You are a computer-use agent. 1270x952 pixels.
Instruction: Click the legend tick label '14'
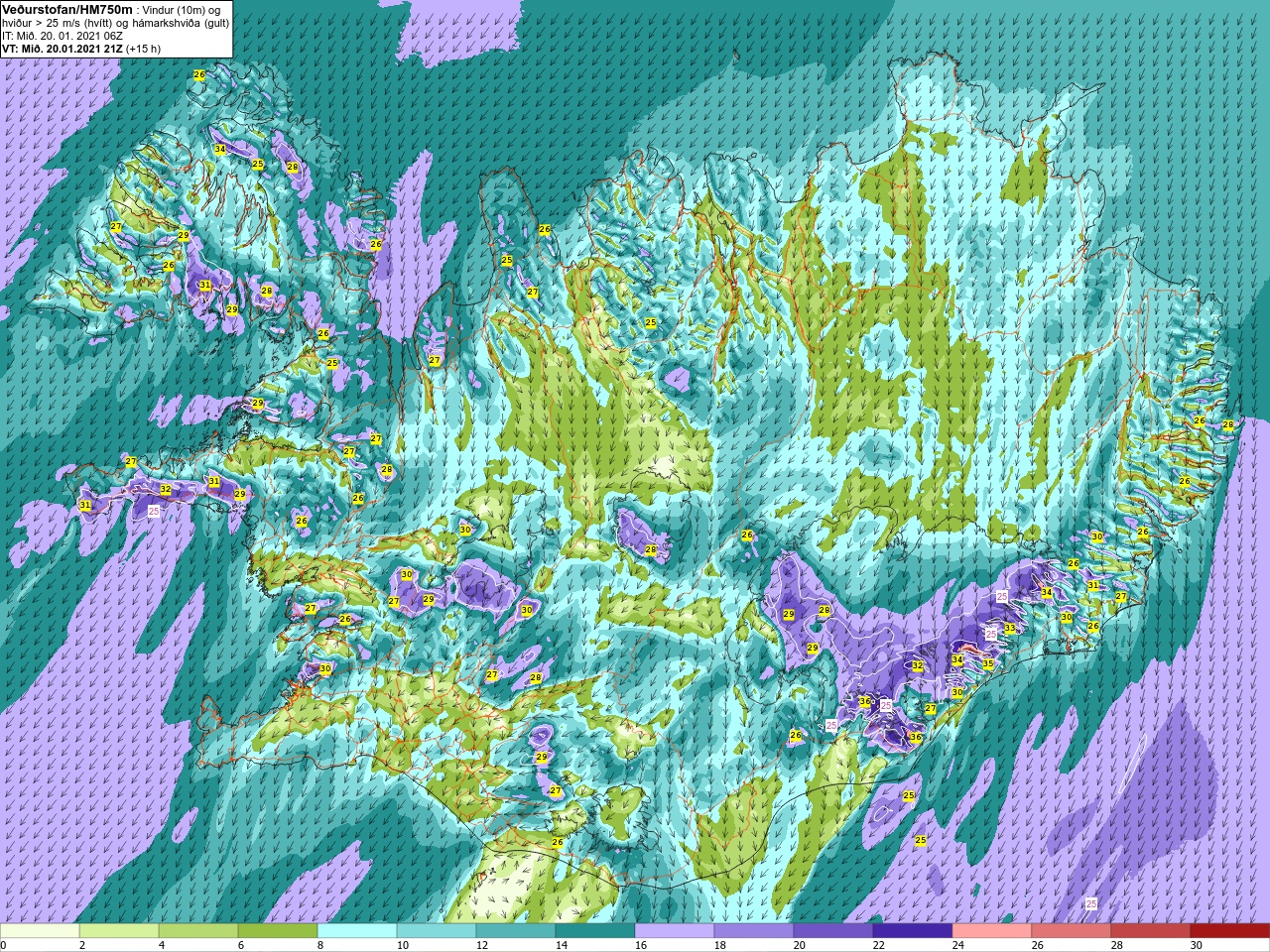pos(562,945)
